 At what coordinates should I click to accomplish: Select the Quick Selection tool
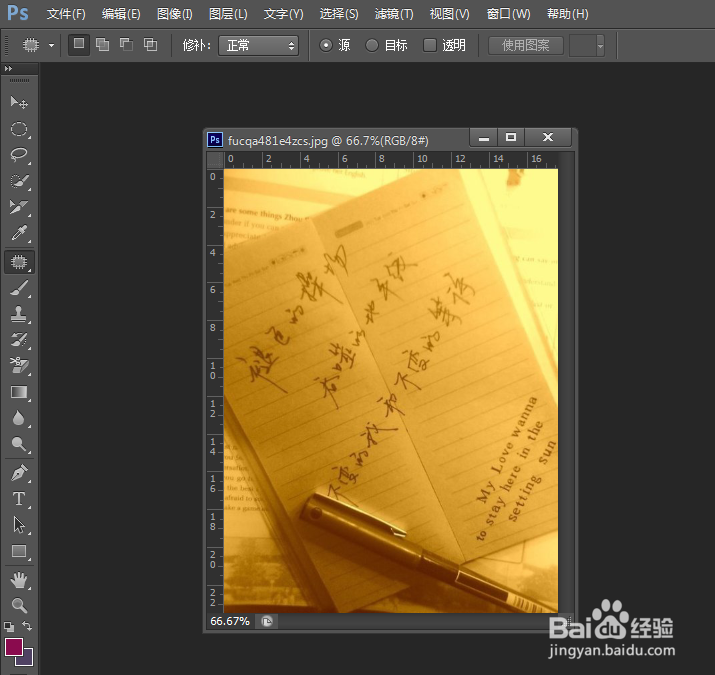pyautogui.click(x=19, y=181)
